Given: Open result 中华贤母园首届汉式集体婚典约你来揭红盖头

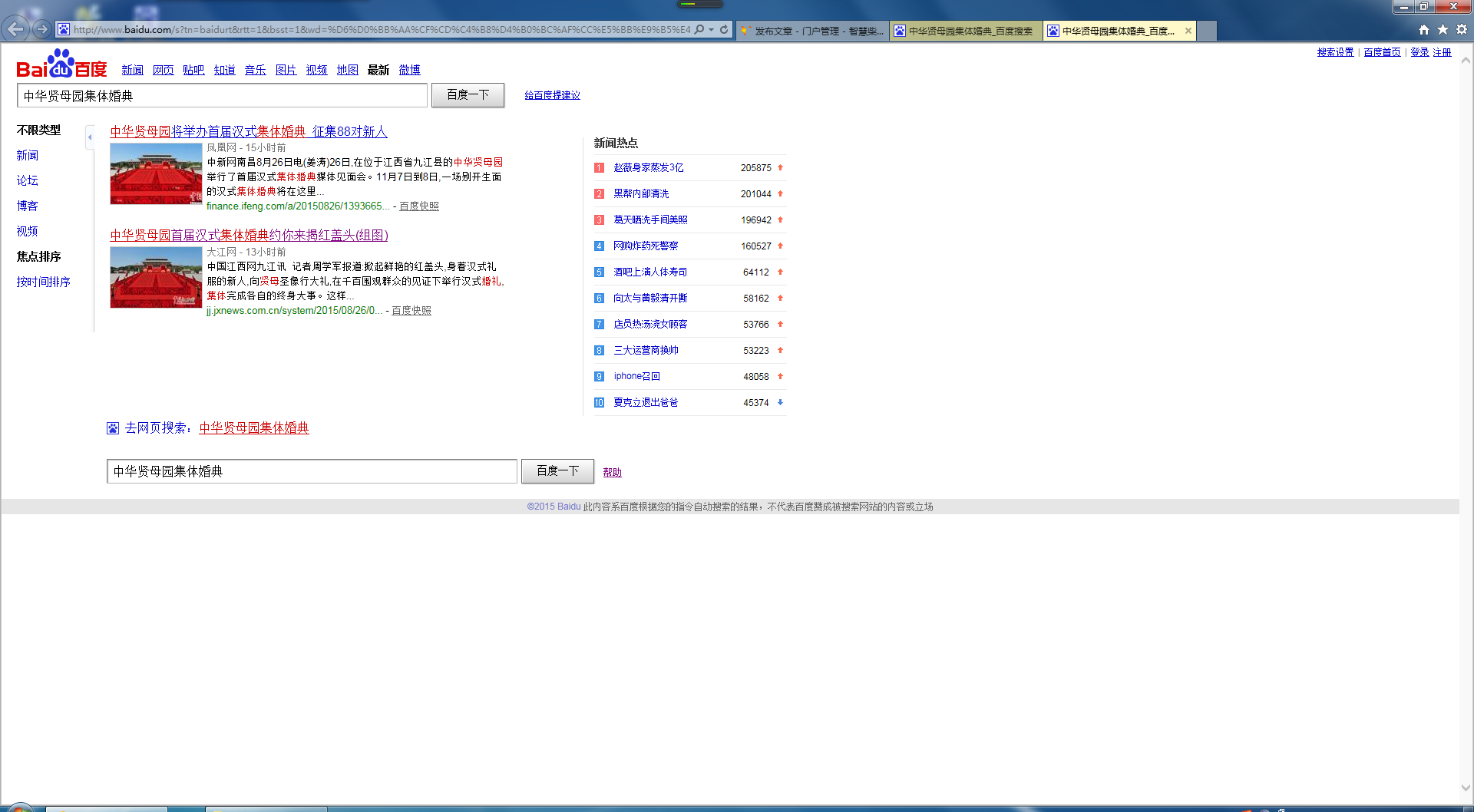Looking at the screenshot, I should tap(249, 236).
